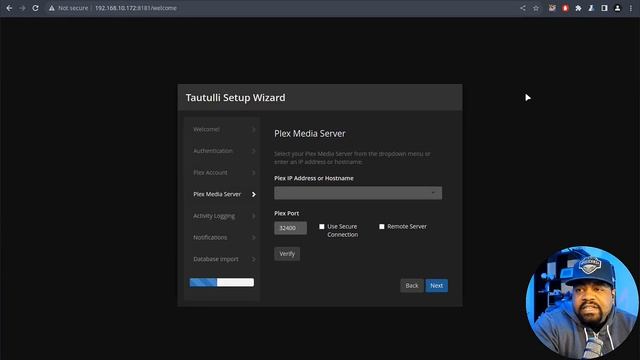Click the chevron beside Plex Media Server
The image size is (640, 360).
click(253, 194)
